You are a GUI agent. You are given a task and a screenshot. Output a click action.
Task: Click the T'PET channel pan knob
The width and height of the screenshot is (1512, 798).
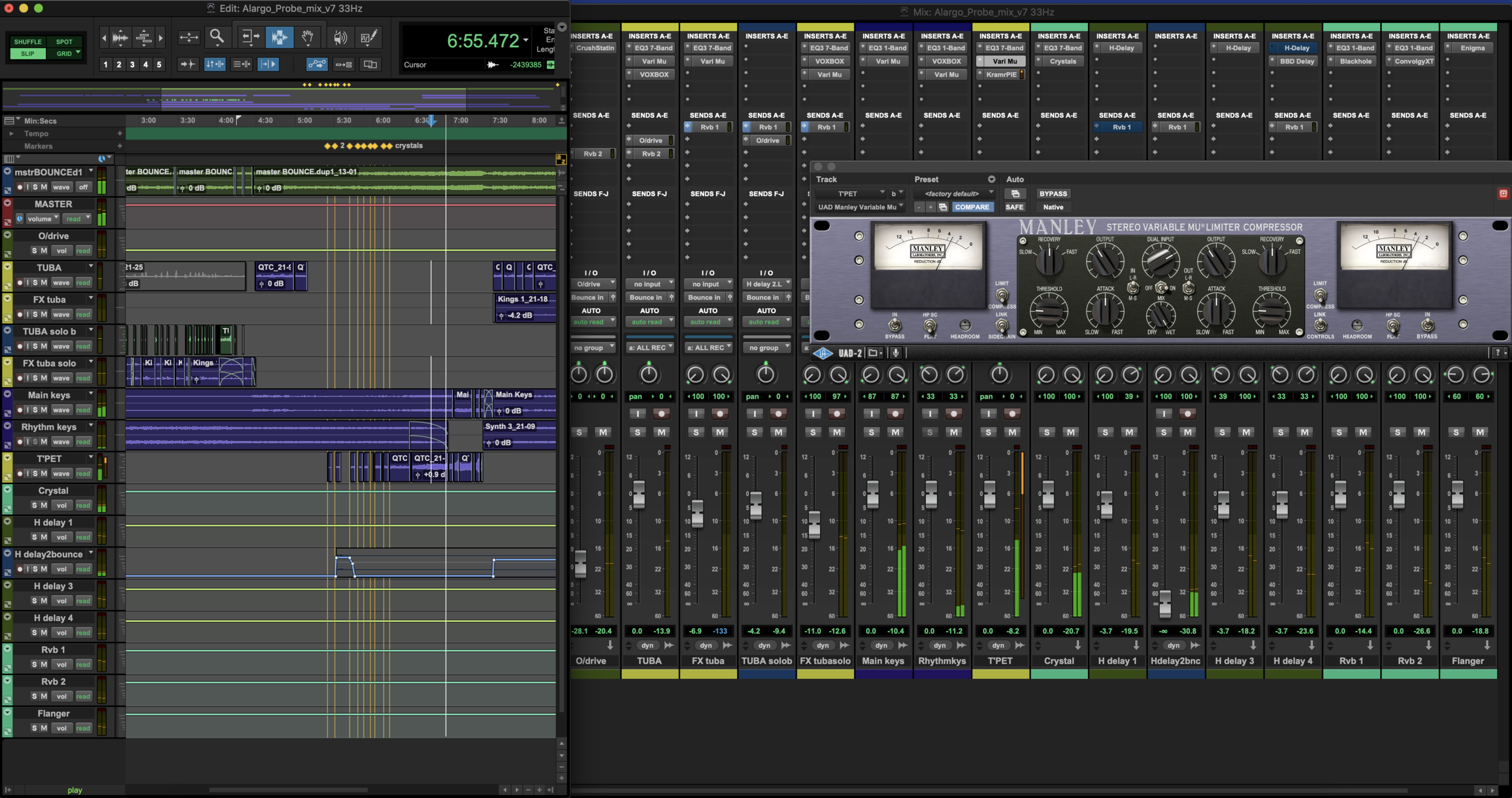[1000, 374]
